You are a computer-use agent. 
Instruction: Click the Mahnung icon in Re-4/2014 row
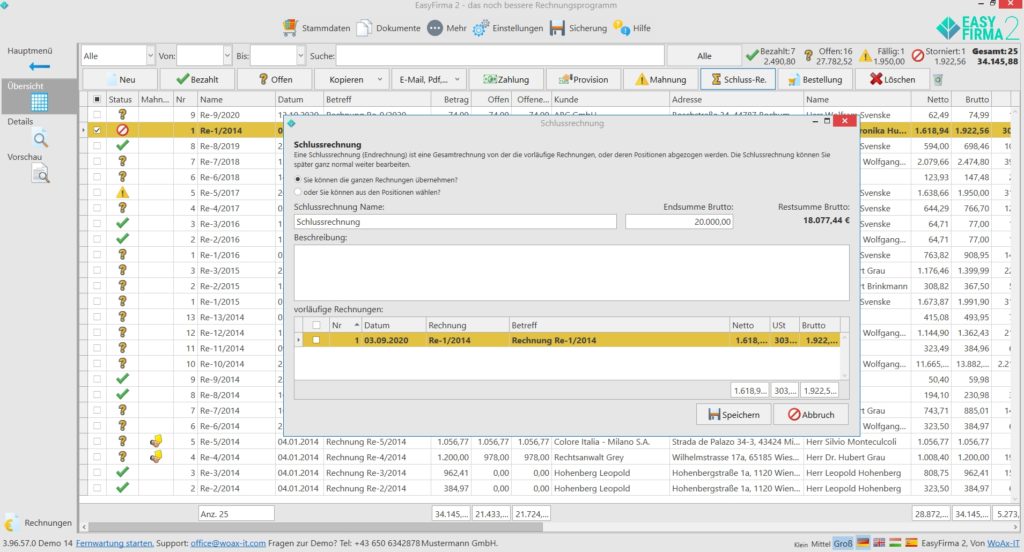(155, 457)
